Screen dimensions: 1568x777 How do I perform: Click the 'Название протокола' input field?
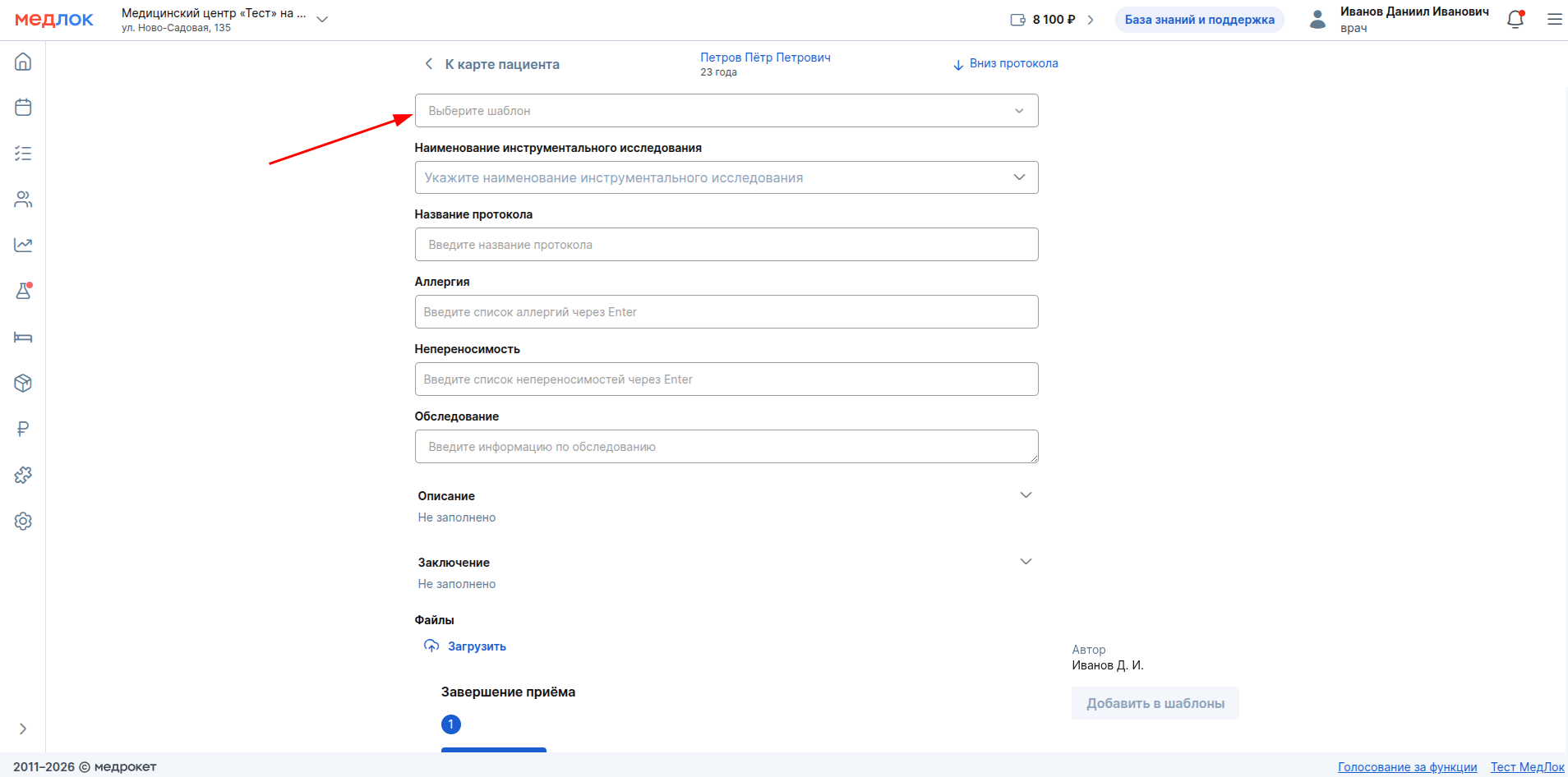pos(726,245)
